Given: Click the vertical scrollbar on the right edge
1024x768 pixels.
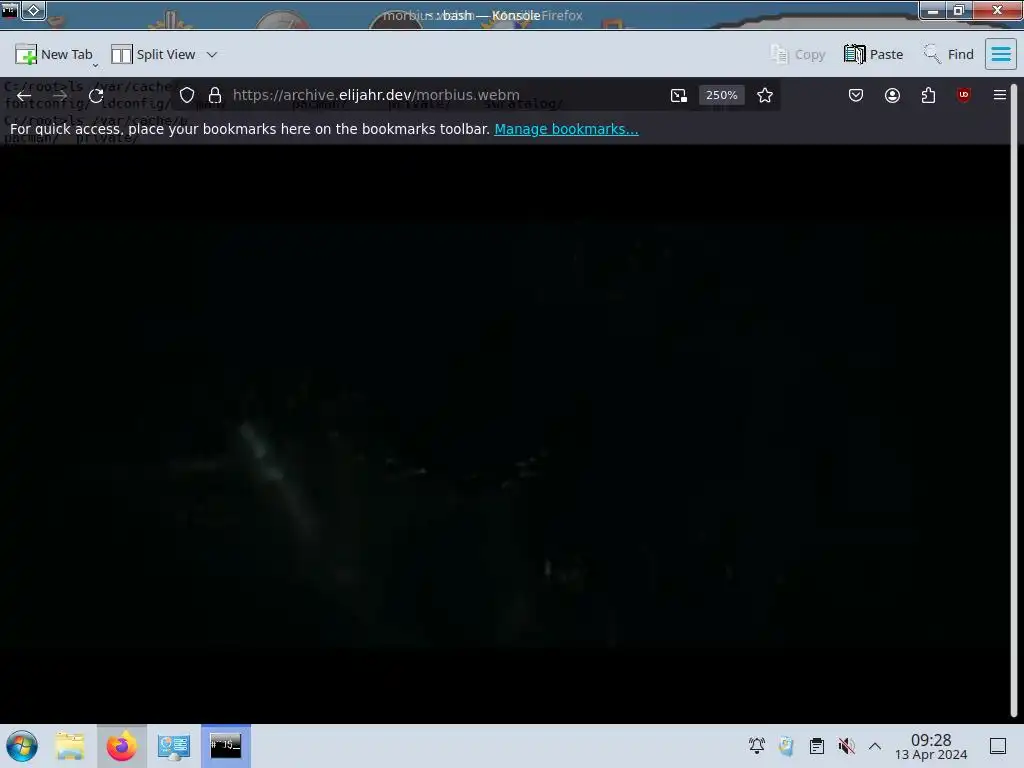Looking at the screenshot, I should (x=1014, y=398).
